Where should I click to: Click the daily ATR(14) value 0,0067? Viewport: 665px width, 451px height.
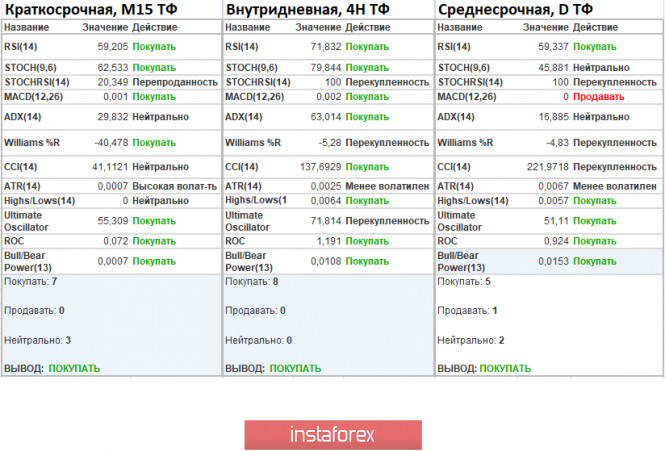click(553, 186)
